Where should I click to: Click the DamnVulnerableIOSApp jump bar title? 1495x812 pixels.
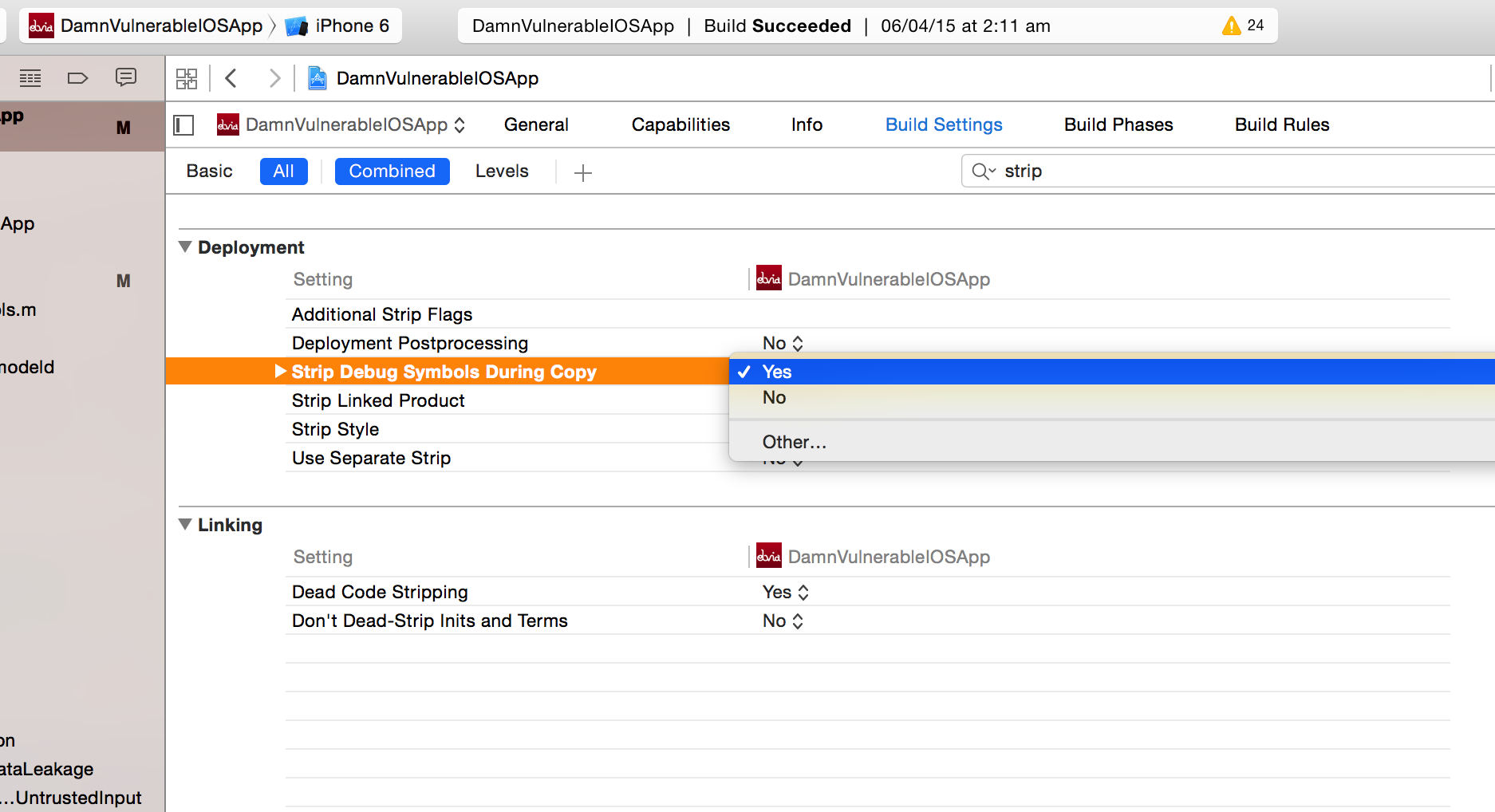437,78
